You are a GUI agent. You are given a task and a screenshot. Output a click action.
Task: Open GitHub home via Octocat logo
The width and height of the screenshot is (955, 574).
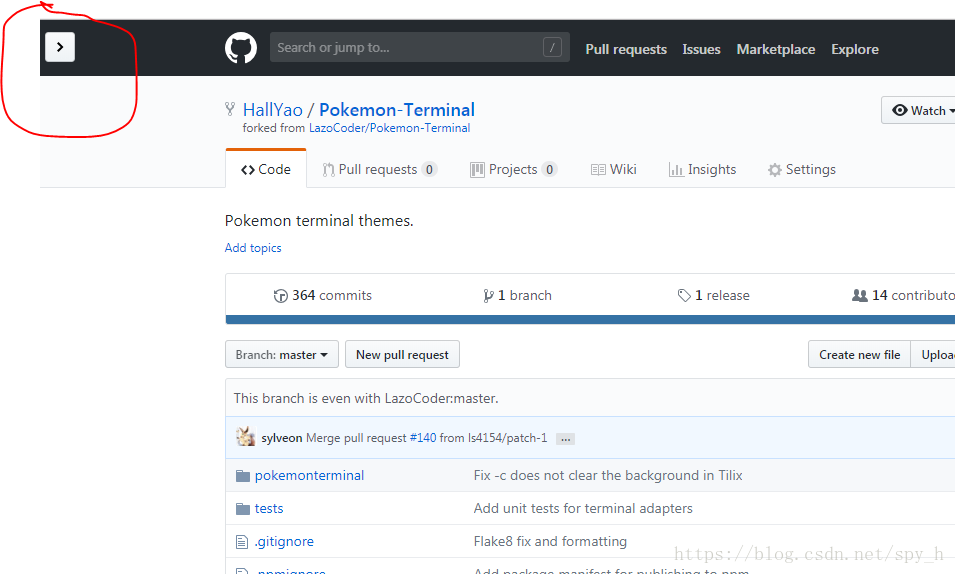[x=241, y=48]
